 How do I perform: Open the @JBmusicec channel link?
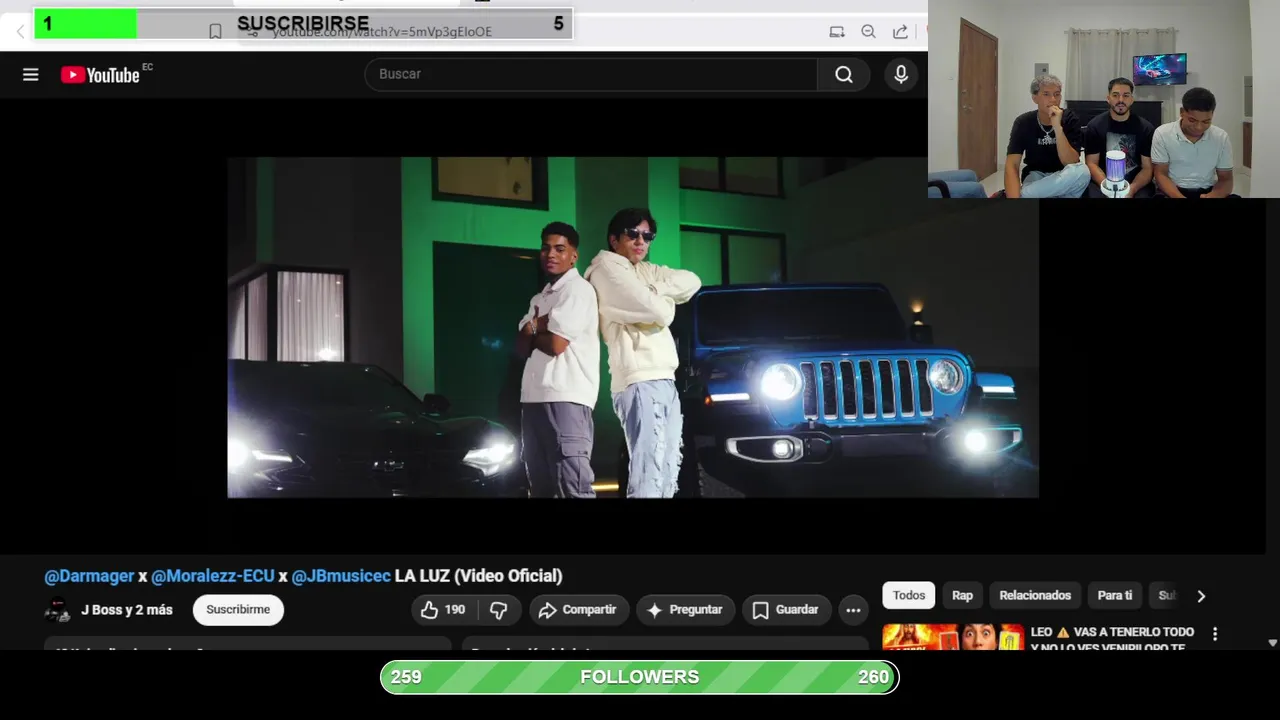(341, 576)
